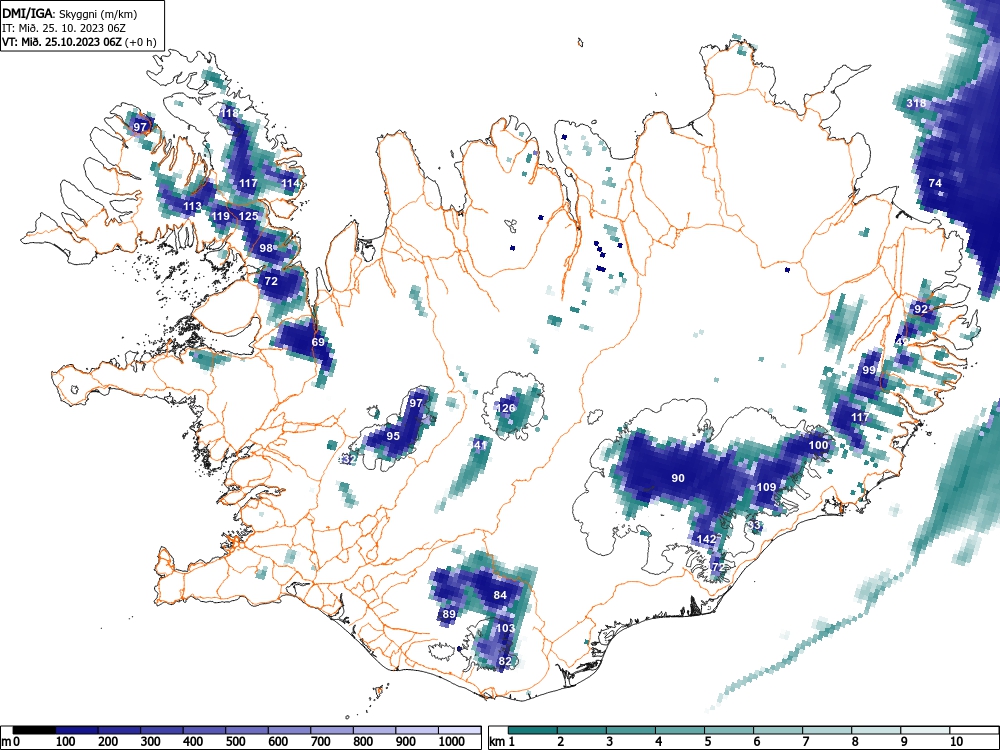Click the 103 value label
1000x750 pixels.
coord(505,628)
